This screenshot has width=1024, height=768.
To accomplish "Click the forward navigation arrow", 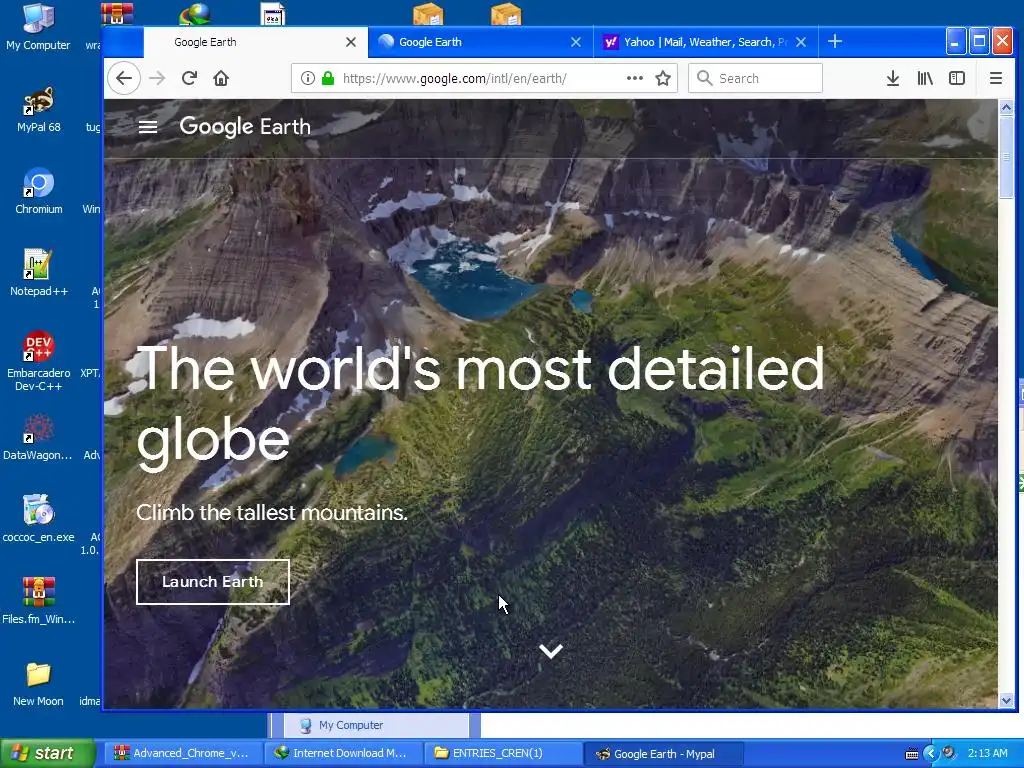I will [157, 78].
